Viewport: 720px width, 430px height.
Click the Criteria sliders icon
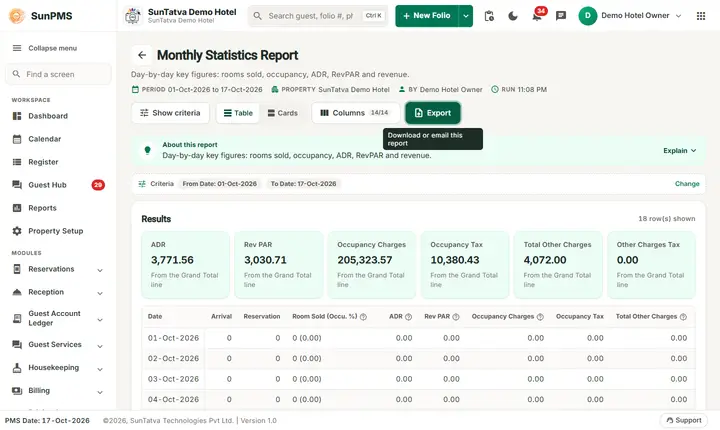click(x=142, y=184)
